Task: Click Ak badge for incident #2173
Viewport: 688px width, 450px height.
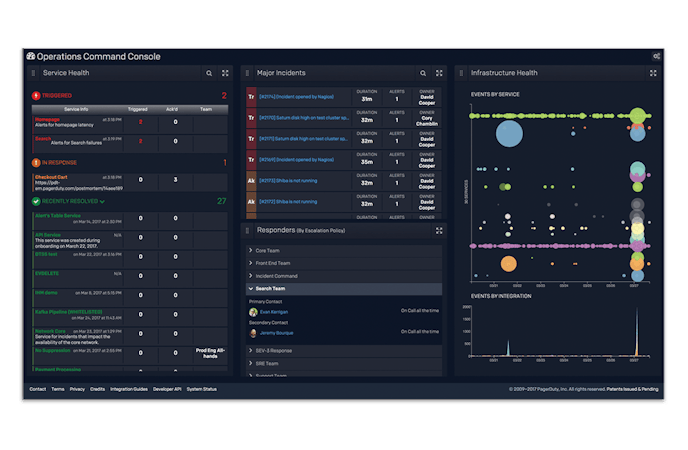Action: [x=251, y=181]
